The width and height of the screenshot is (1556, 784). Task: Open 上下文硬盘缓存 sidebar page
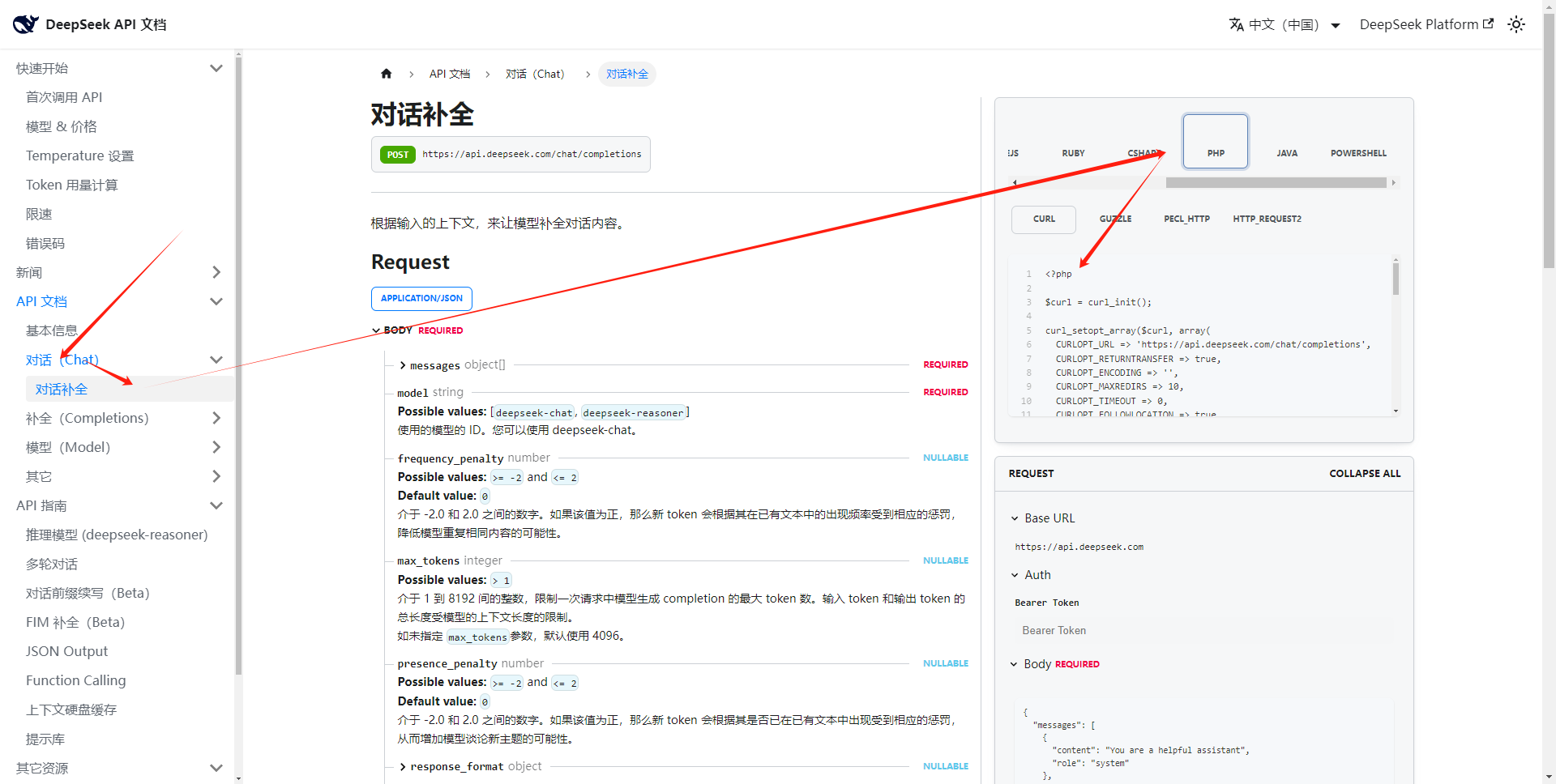point(71,709)
